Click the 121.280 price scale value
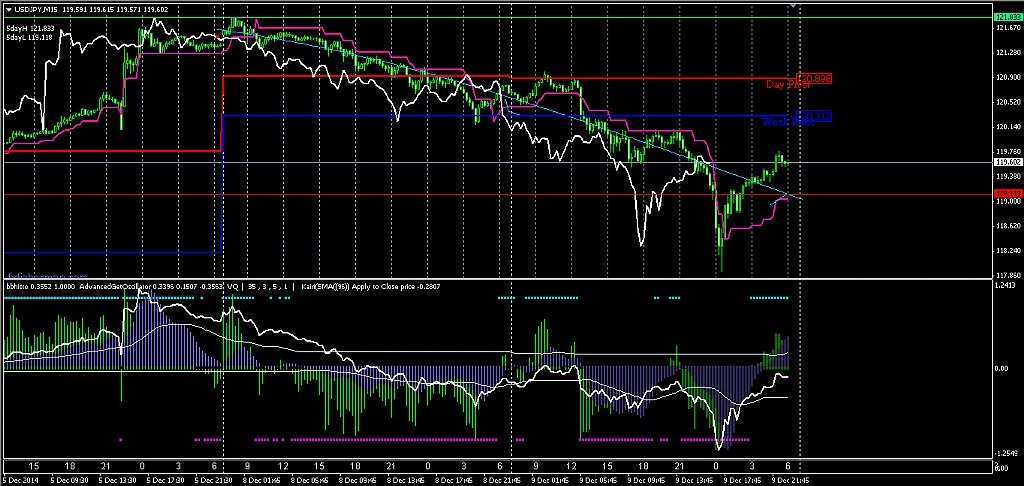 (x=1008, y=53)
